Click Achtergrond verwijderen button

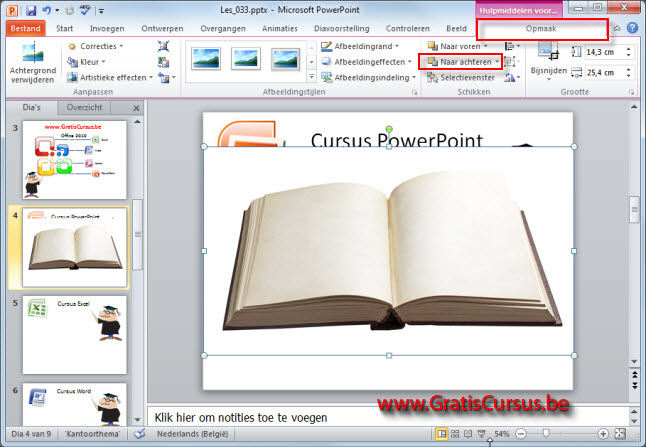point(33,63)
